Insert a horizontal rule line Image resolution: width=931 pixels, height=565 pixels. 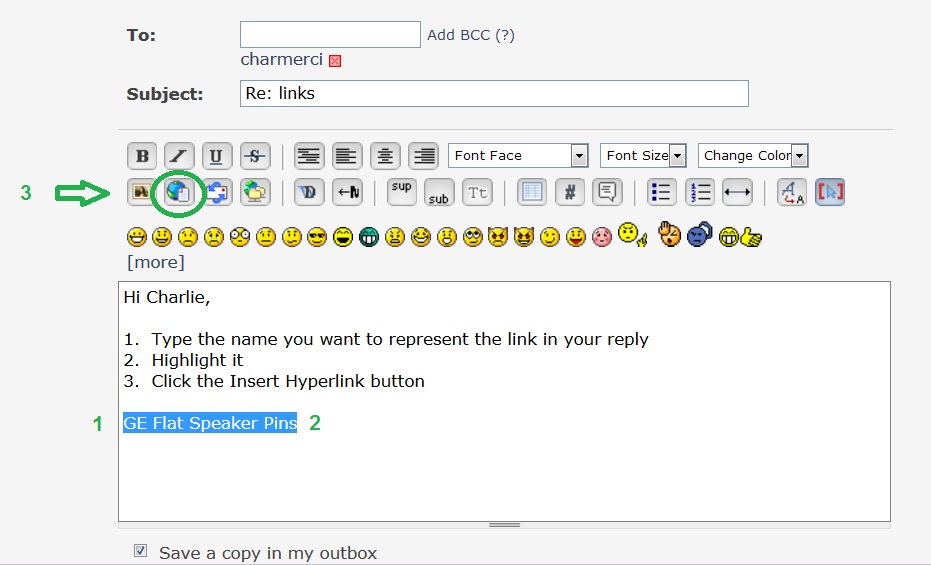[737, 192]
